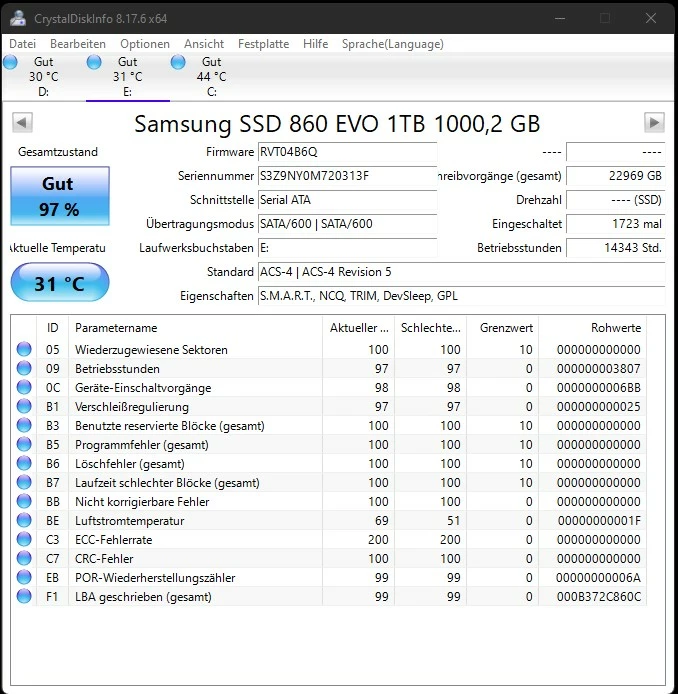Click the Übertragungsmodus field SATA/600
Screen dimensions: 678x694
tap(347, 224)
